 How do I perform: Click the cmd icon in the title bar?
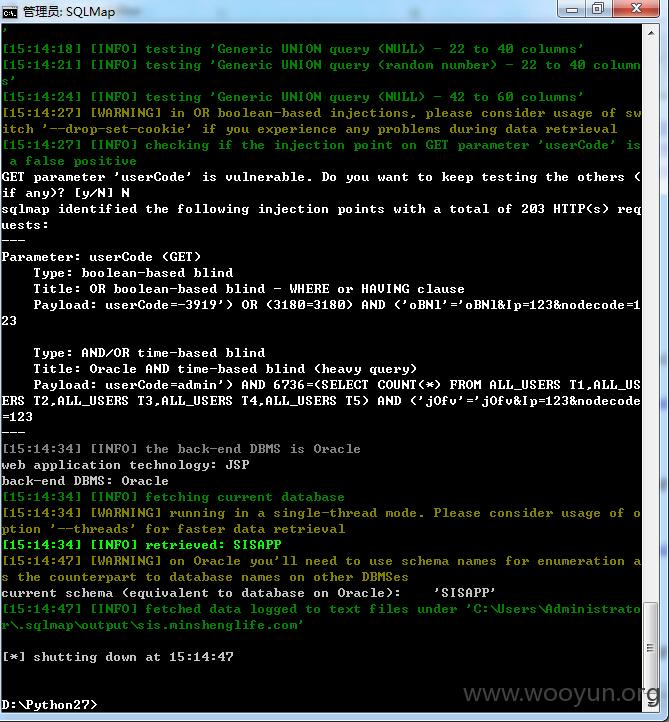(9, 12)
